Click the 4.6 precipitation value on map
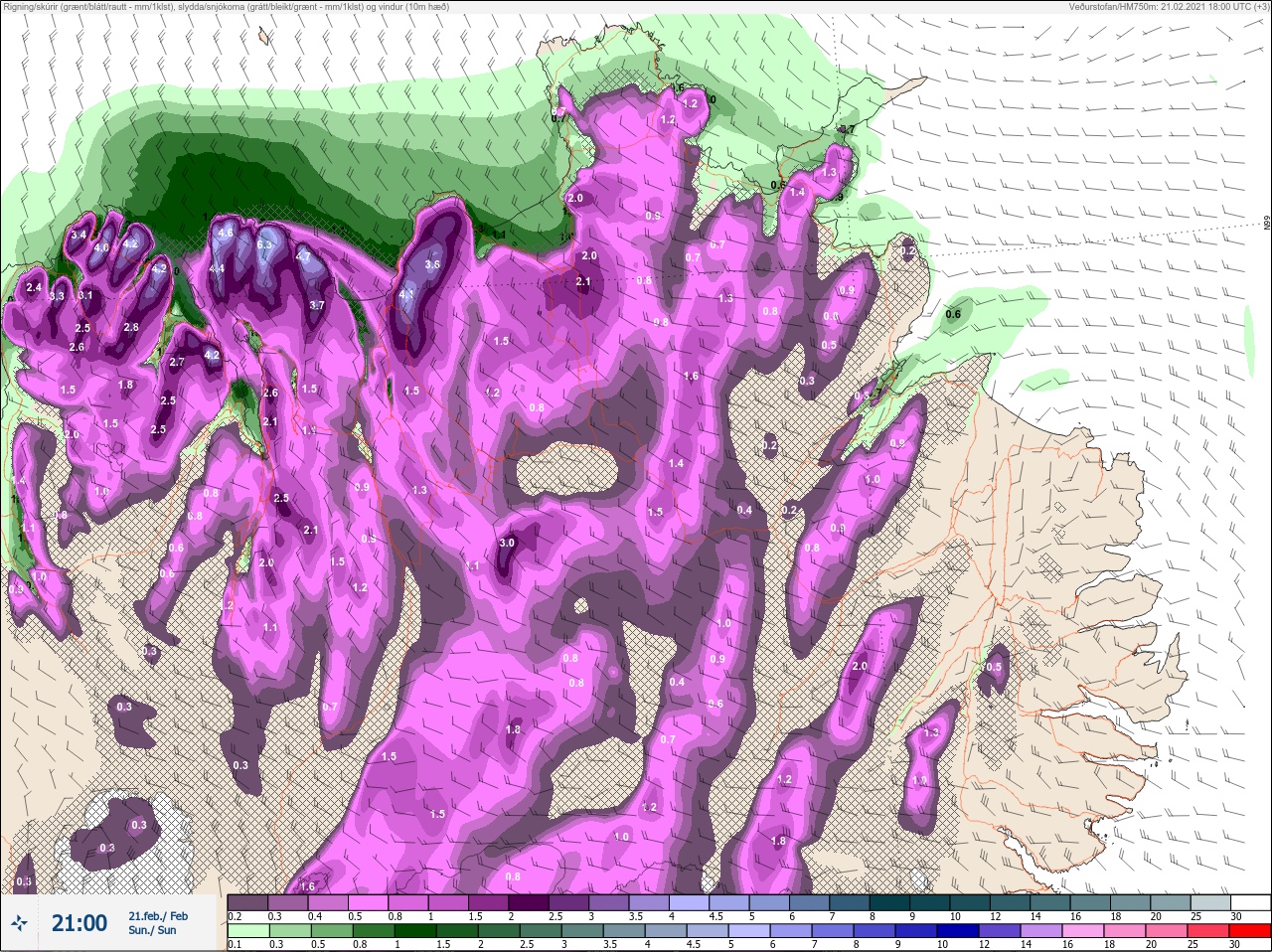This screenshot has height=952, width=1272. (x=226, y=233)
